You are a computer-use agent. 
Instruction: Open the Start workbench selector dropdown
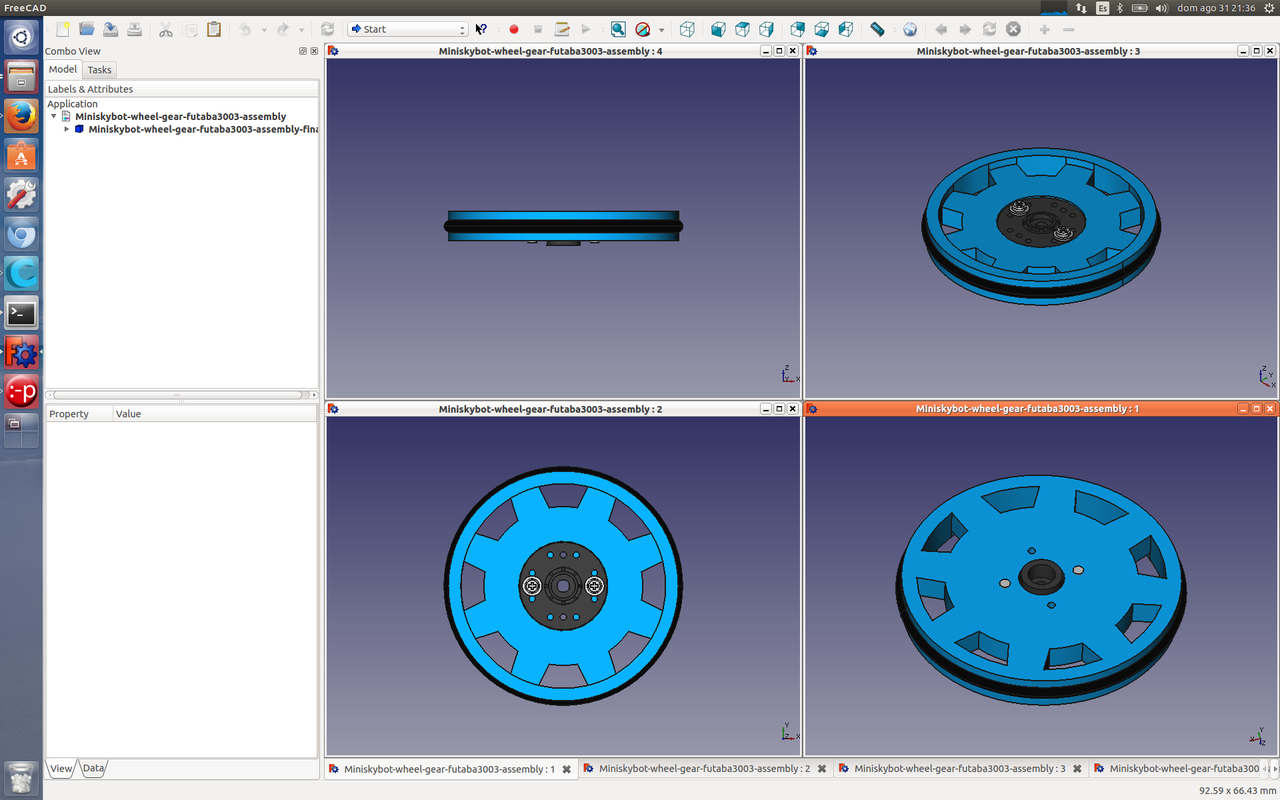click(407, 29)
